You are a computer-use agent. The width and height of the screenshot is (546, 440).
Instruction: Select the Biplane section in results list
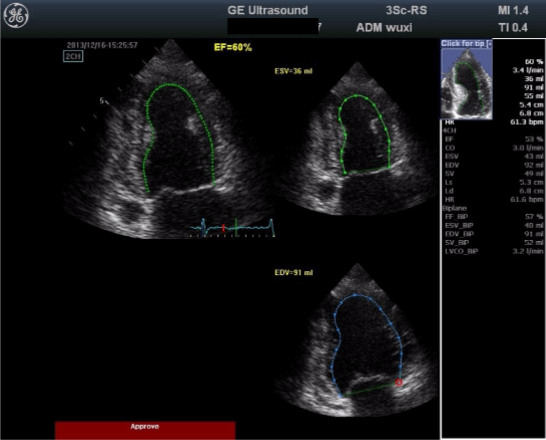454,208
